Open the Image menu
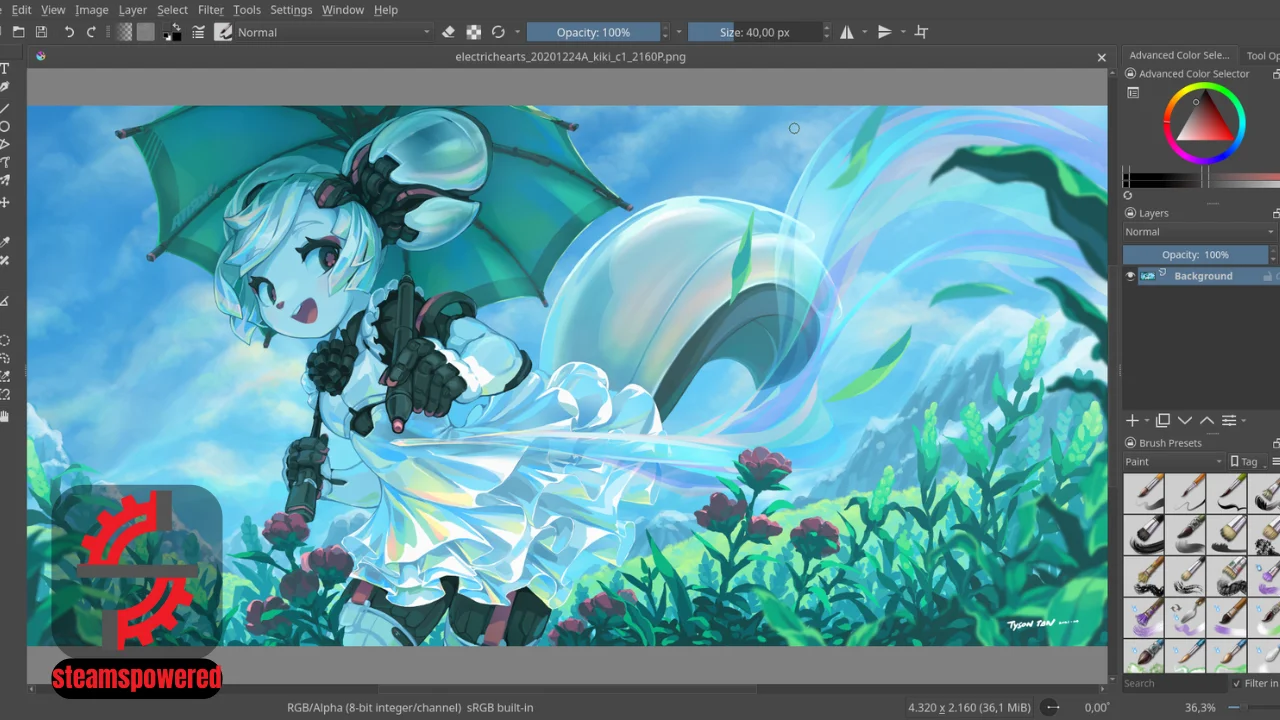This screenshot has height=720, width=1280. 91,9
